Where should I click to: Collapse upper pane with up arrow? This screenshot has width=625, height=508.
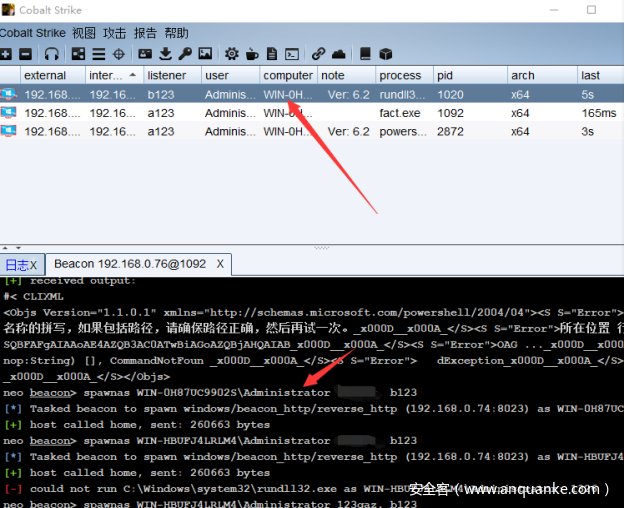5,248
